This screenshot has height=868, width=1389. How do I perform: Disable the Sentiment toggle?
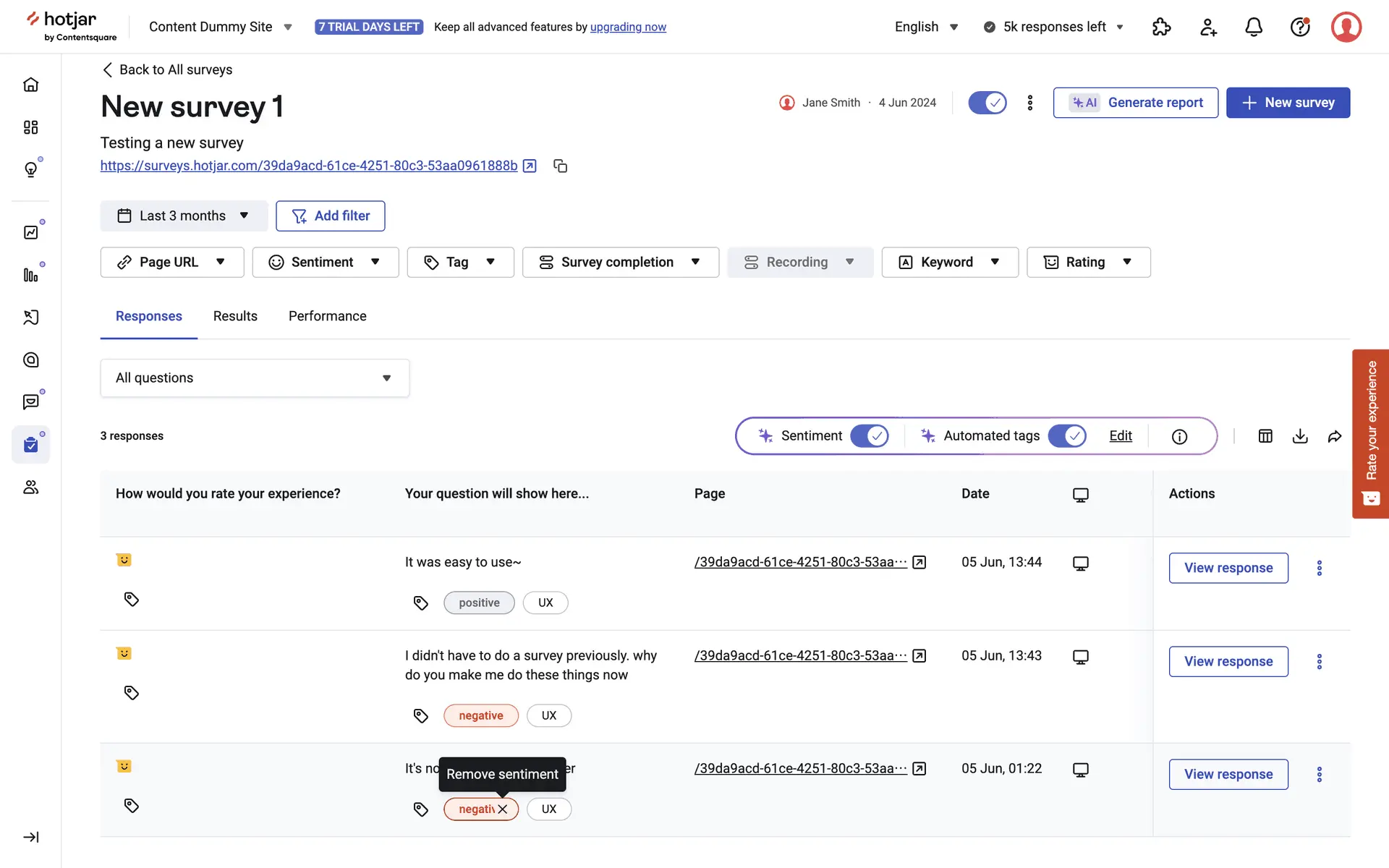coord(869,435)
